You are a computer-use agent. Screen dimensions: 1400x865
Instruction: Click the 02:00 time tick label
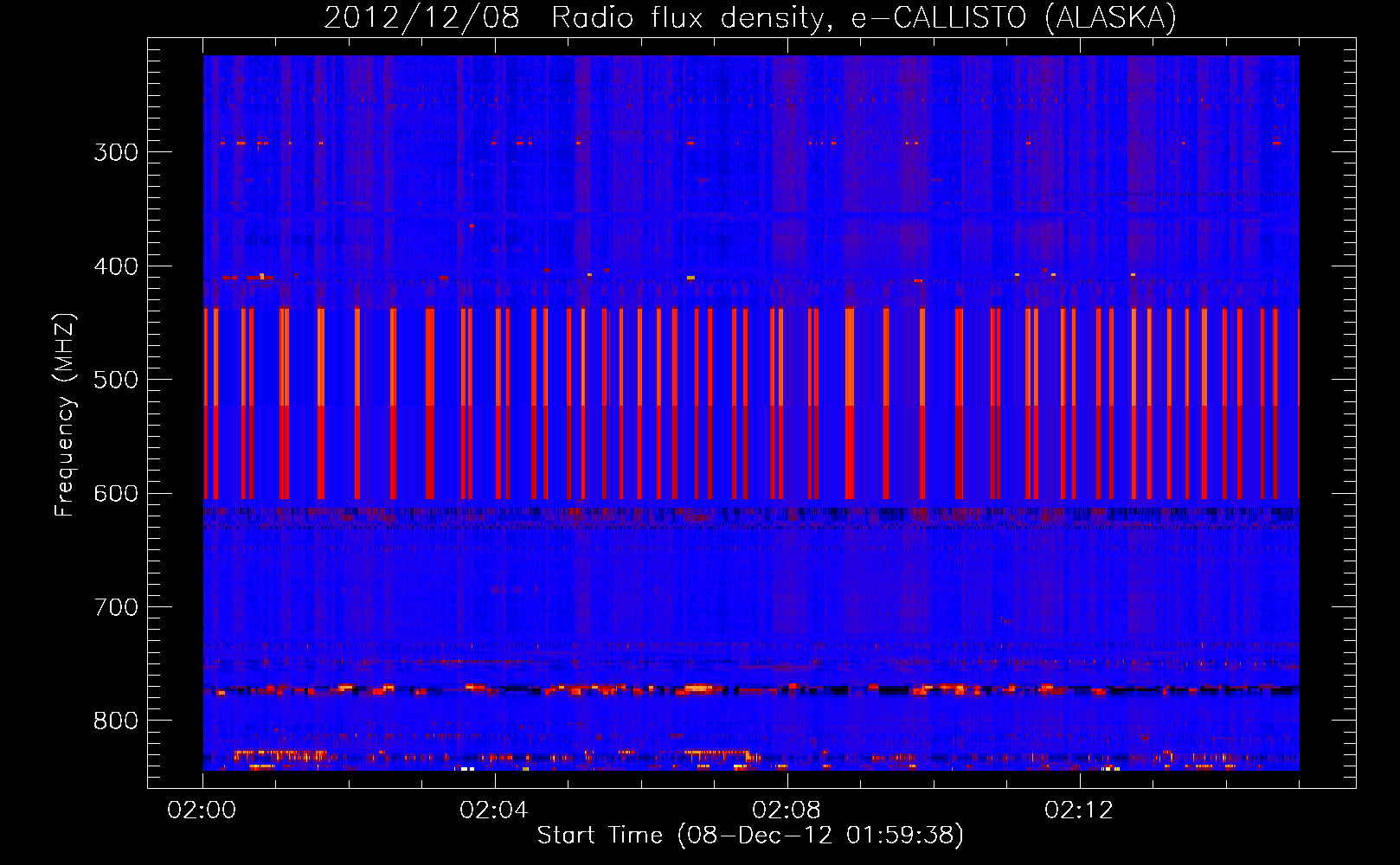point(202,810)
